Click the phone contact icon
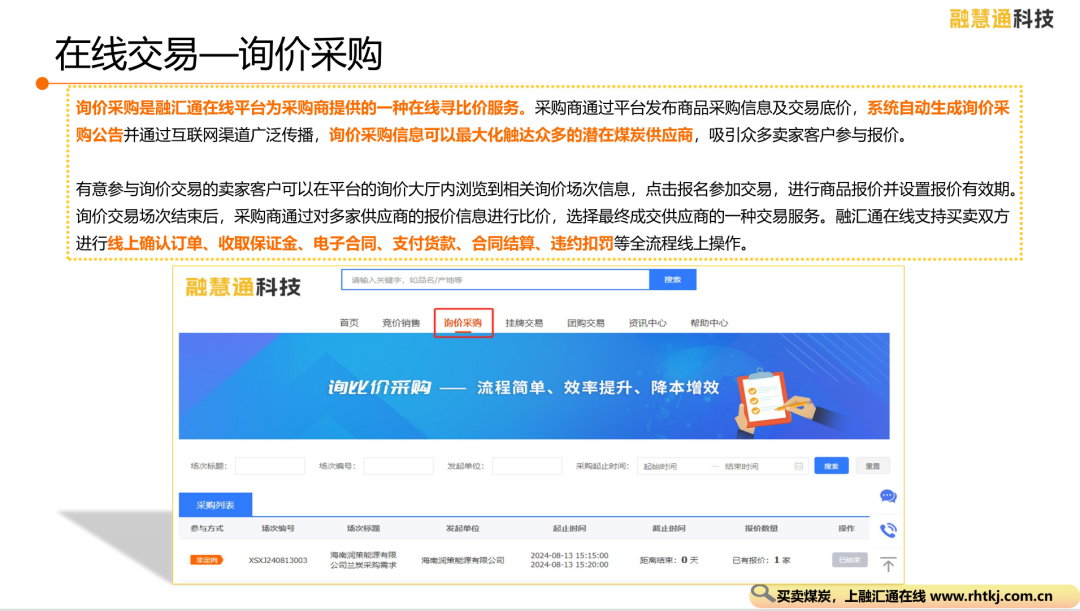 tap(888, 530)
